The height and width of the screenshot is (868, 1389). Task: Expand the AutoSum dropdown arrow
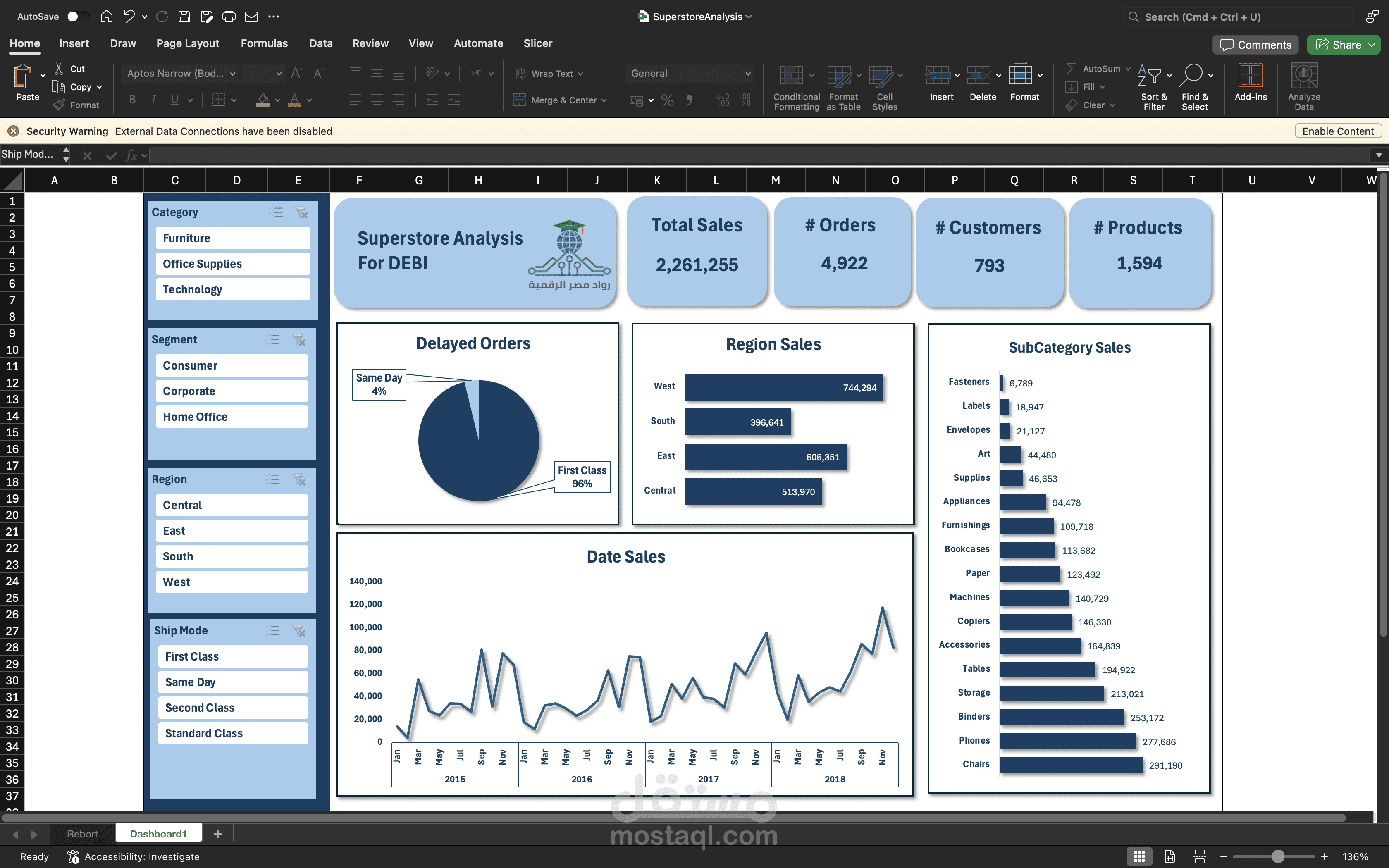tap(1128, 69)
